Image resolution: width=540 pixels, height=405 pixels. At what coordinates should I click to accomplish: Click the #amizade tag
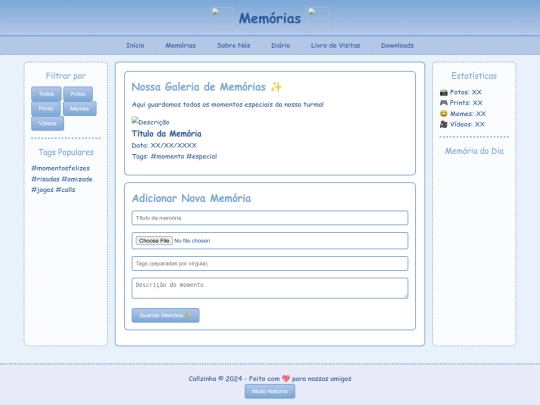(x=77, y=179)
